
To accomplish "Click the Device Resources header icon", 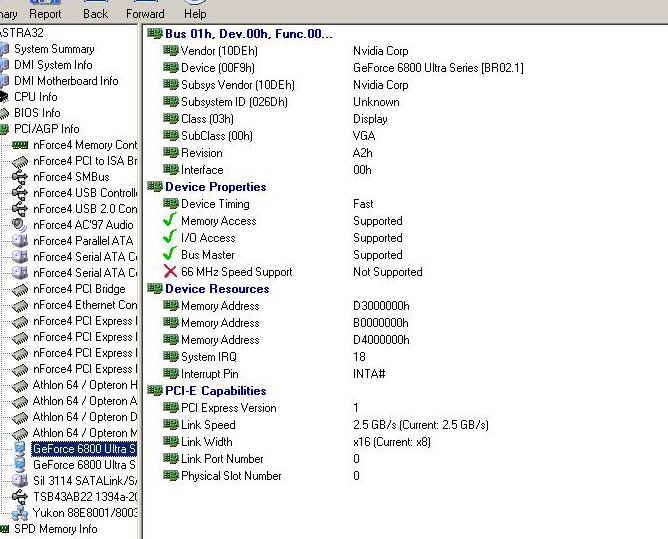I will click(x=155, y=288).
